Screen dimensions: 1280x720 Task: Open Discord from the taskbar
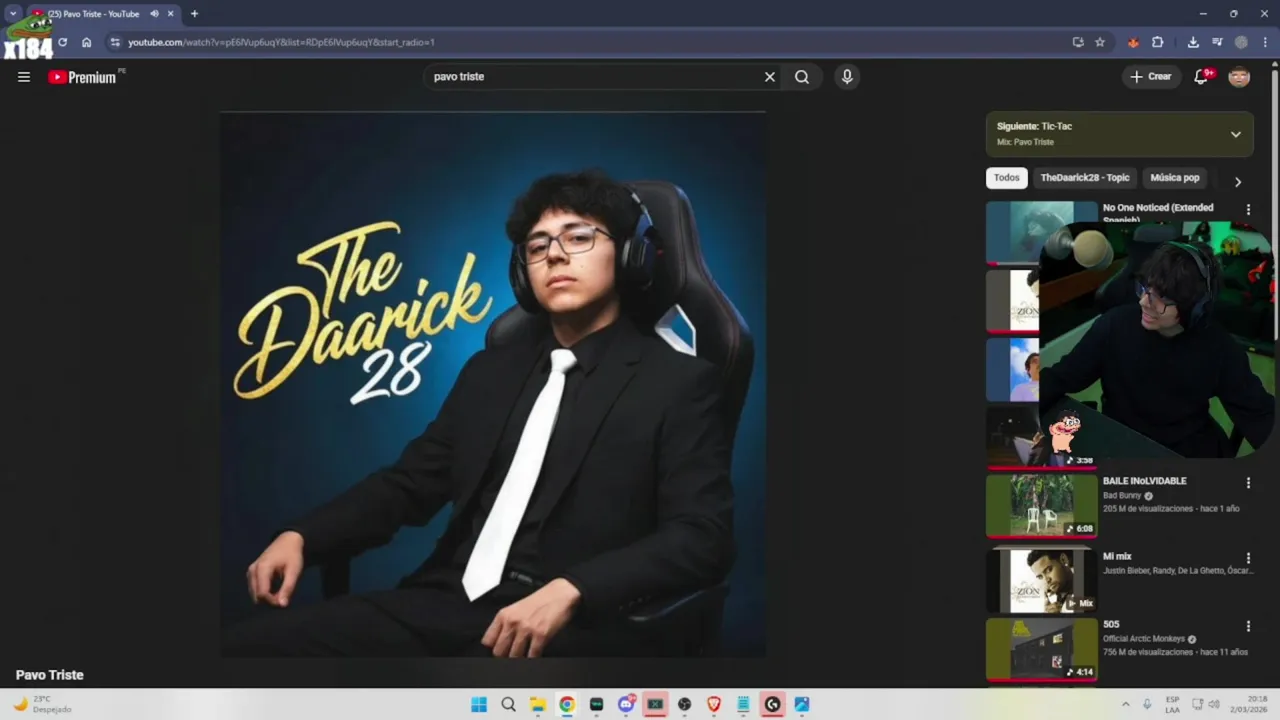(626, 704)
